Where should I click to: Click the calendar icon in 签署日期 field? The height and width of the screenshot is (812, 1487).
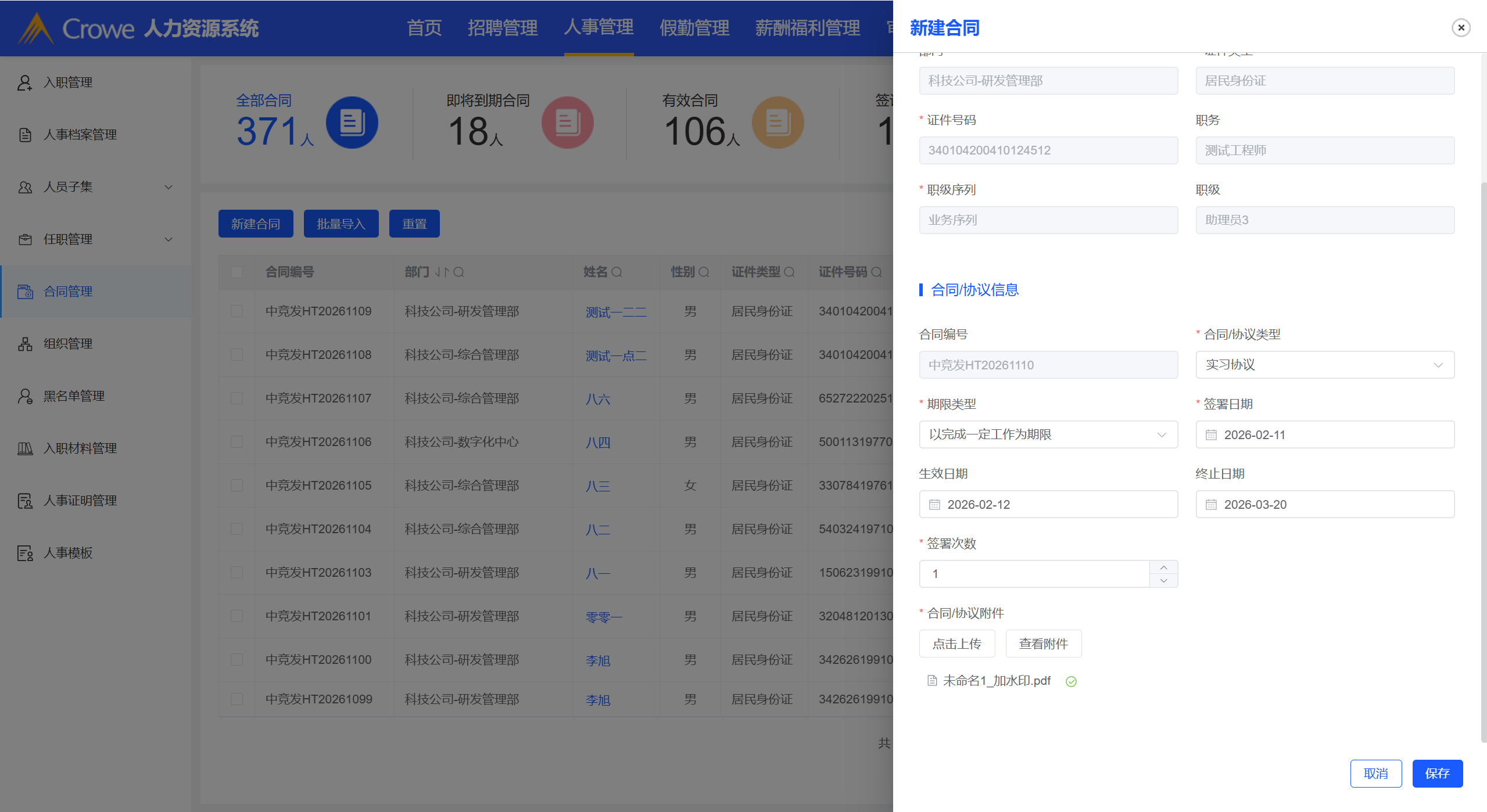click(1211, 435)
